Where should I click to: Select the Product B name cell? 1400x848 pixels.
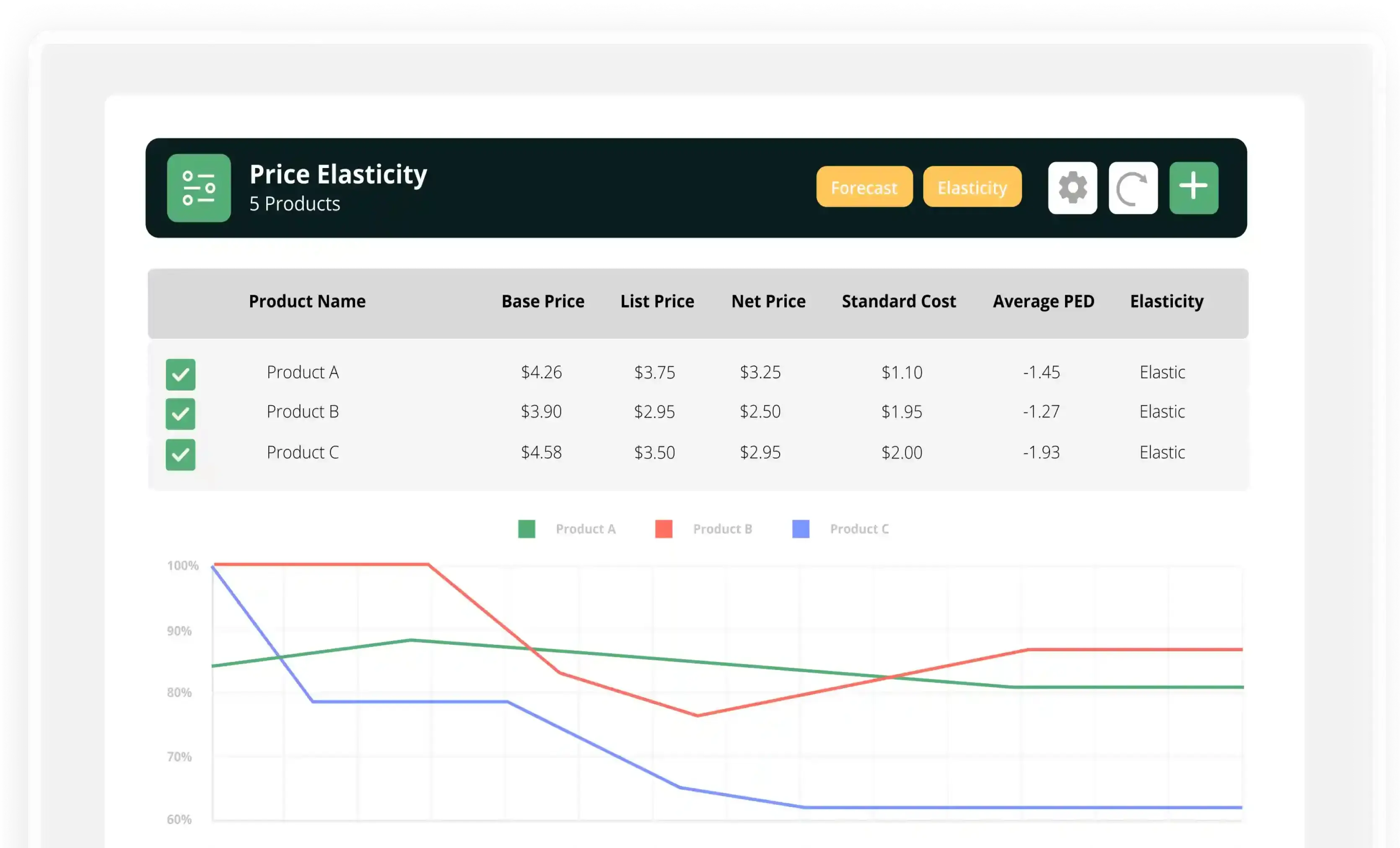[303, 411]
